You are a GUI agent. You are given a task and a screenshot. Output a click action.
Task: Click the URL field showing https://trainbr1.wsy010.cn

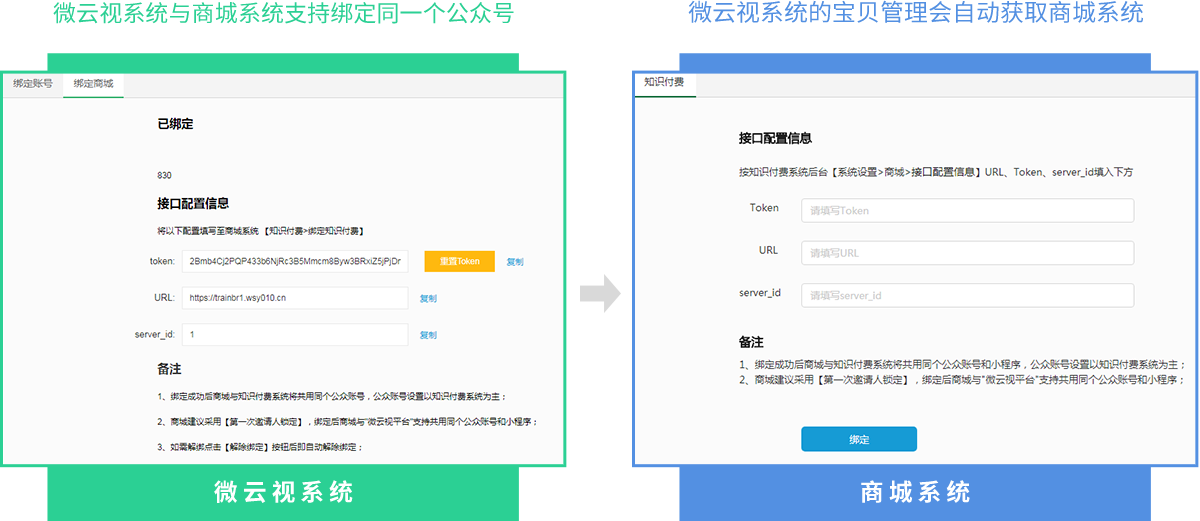[294, 298]
